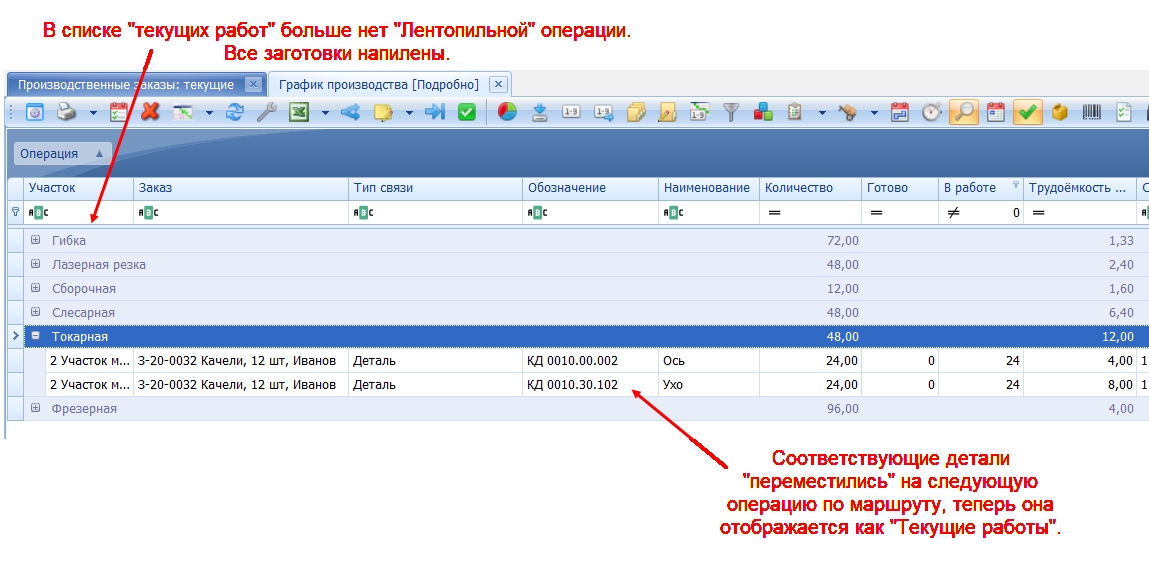Screen dimensions: 1149x568
Task: Click the stacked yellow folders icon
Action: [636, 112]
